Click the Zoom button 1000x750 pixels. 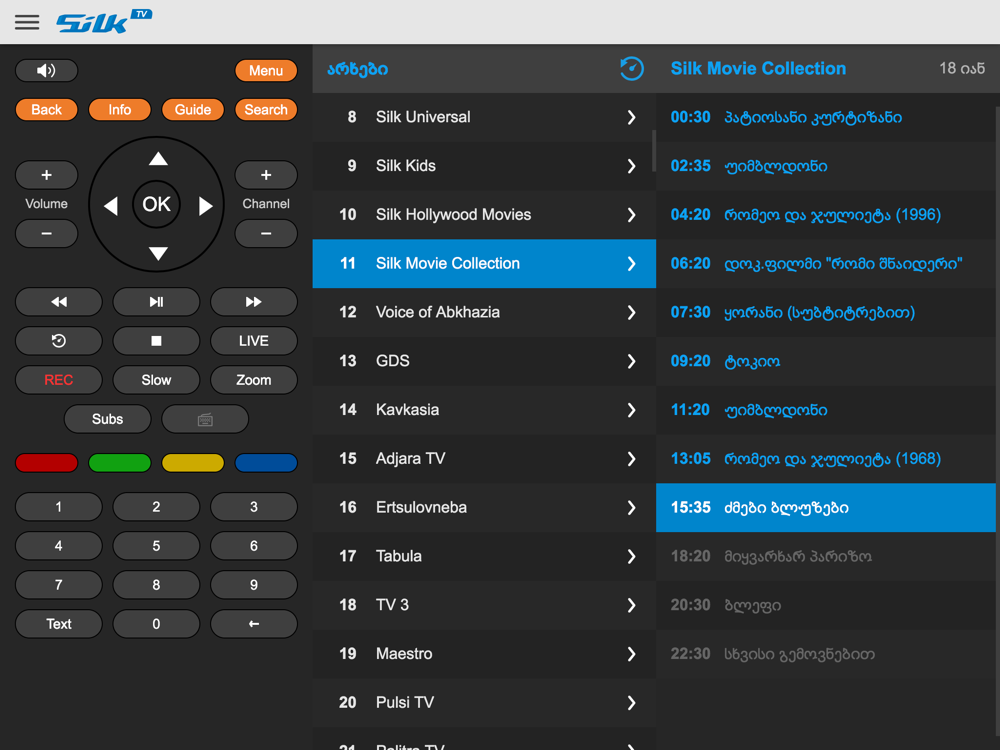(254, 380)
